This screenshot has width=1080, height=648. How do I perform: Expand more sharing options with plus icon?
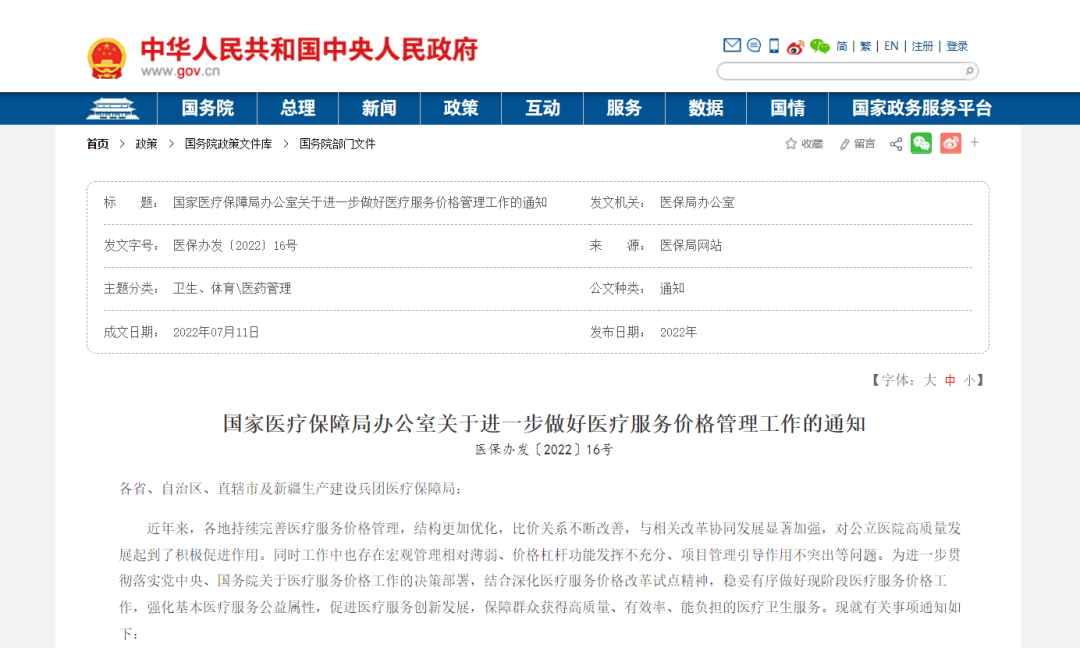[x=974, y=143]
